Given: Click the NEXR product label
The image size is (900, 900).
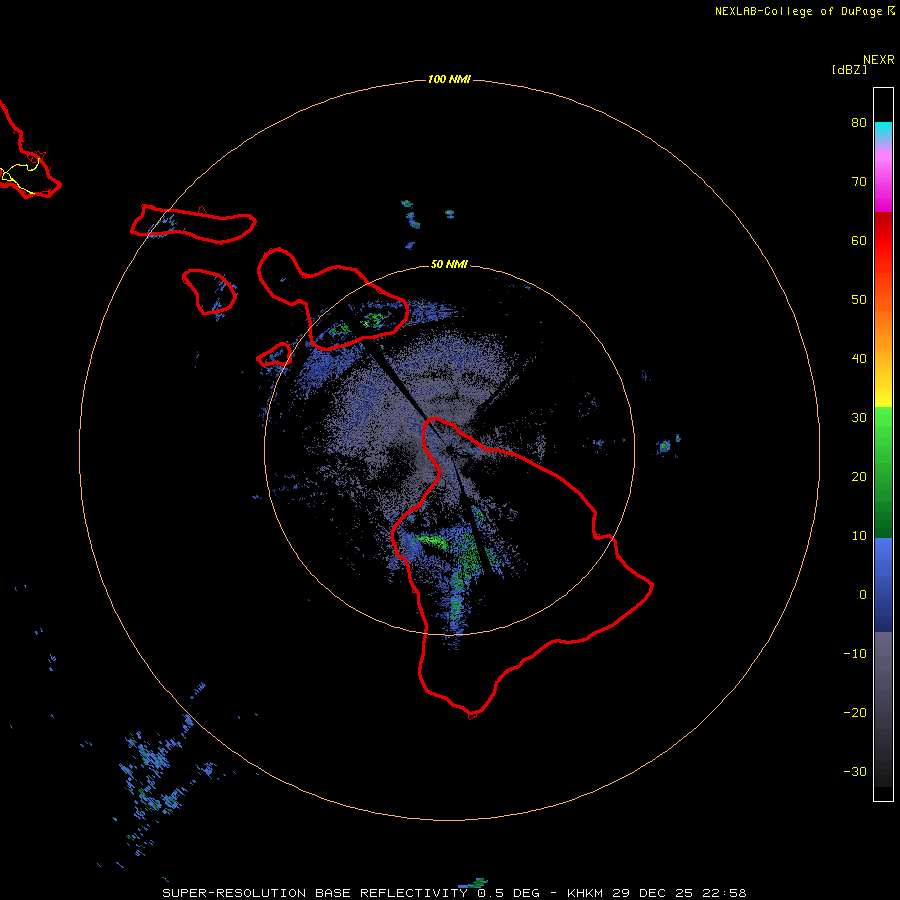Looking at the screenshot, I should [878, 60].
